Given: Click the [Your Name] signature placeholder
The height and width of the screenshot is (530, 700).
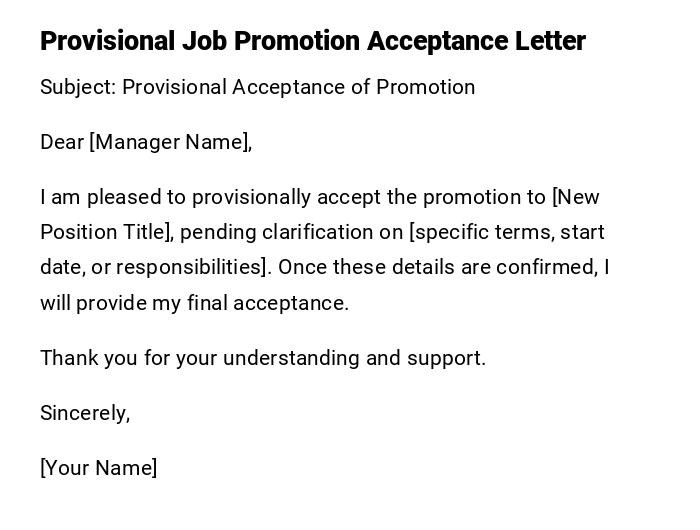Looking at the screenshot, I should 98,468.
